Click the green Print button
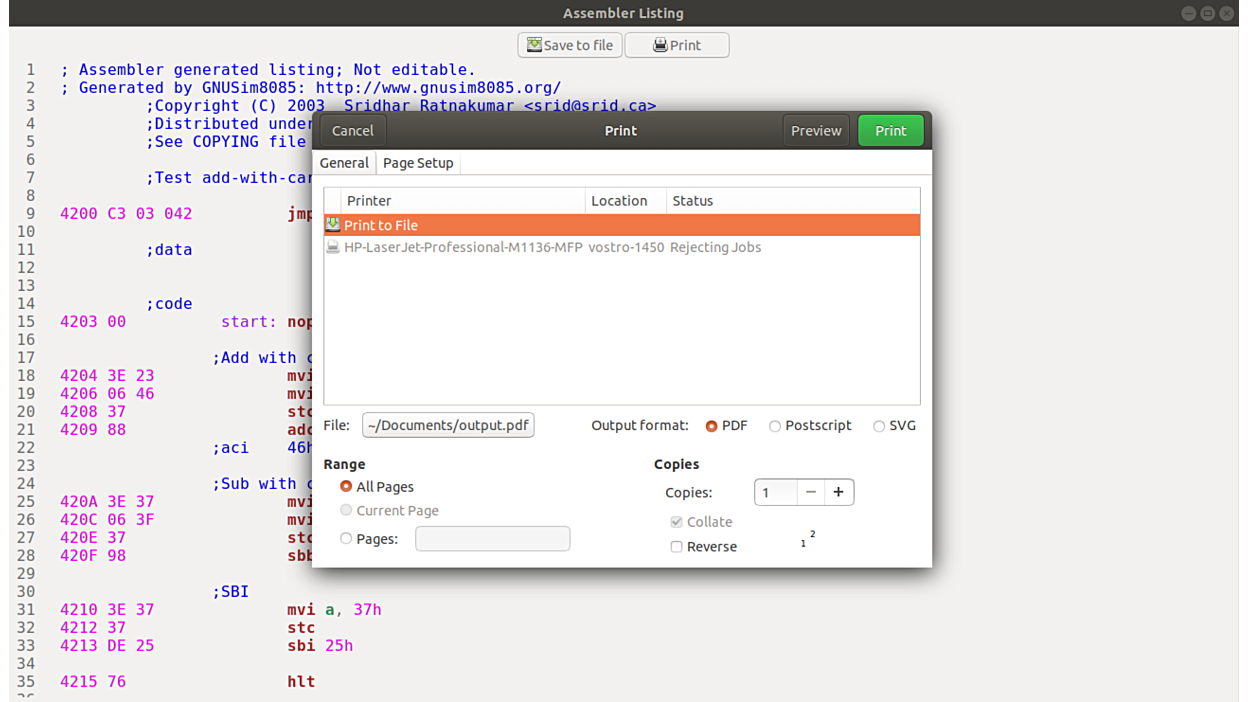Viewport: 1248px width, 702px height. tap(890, 131)
